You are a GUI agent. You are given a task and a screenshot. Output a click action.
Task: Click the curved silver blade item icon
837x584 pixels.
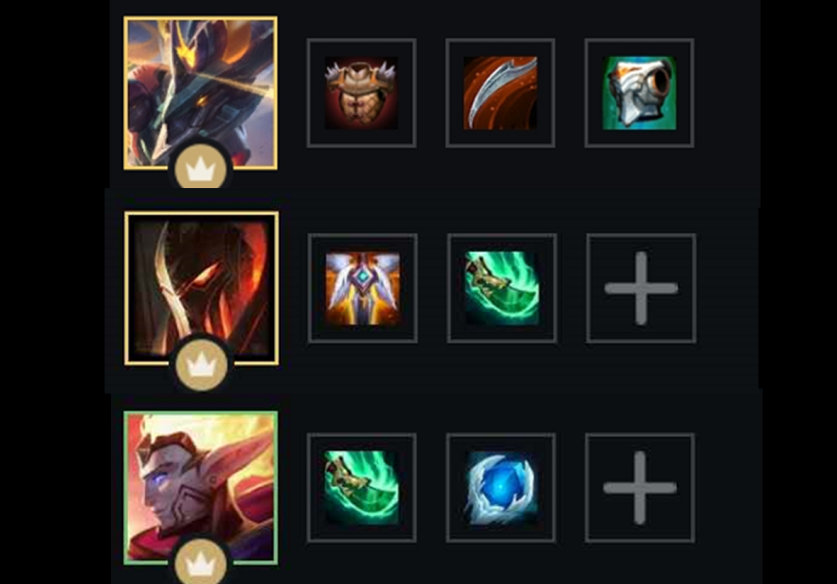[x=500, y=93]
